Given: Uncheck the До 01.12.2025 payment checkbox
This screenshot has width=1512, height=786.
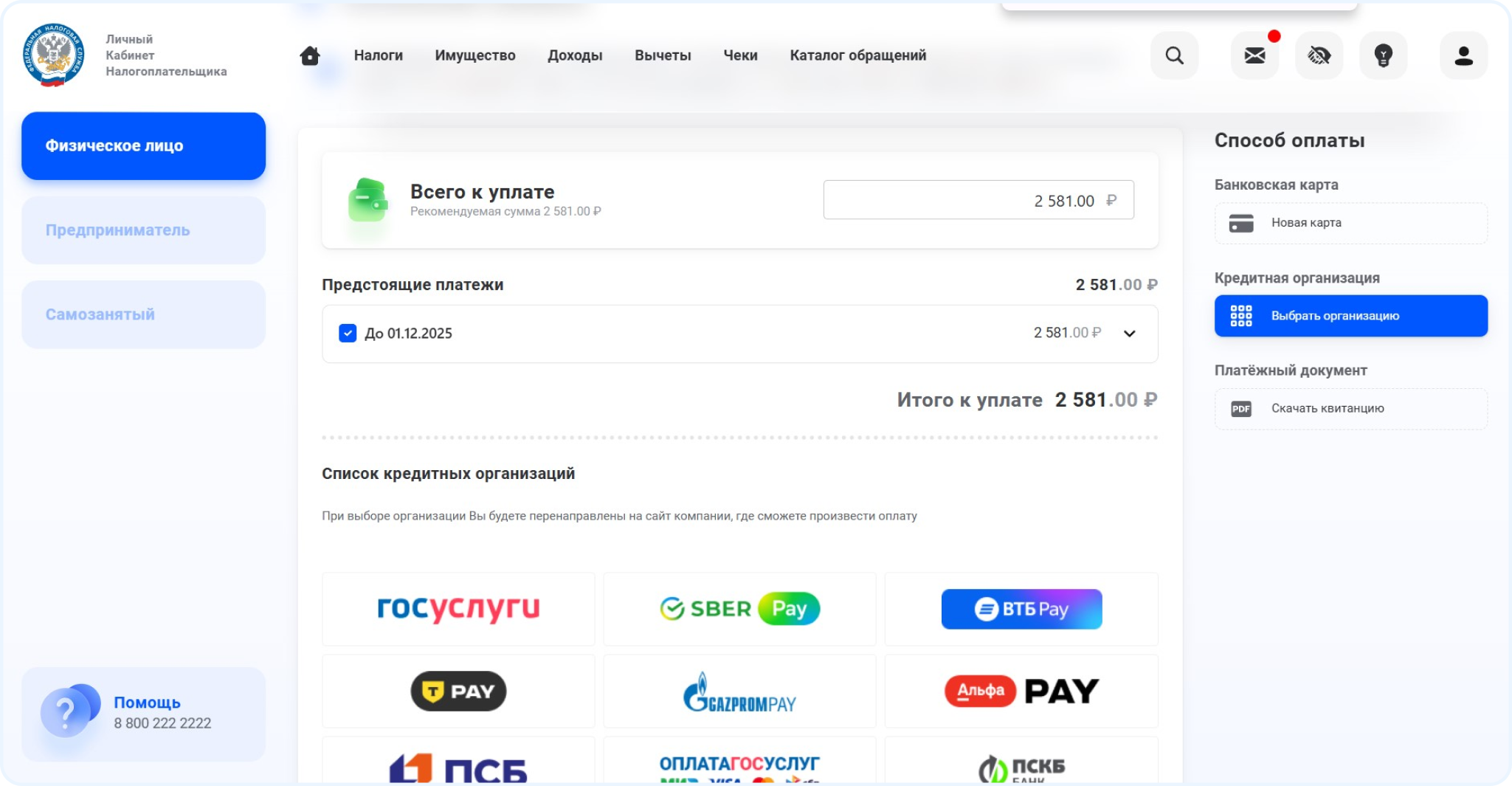Looking at the screenshot, I should tap(348, 334).
